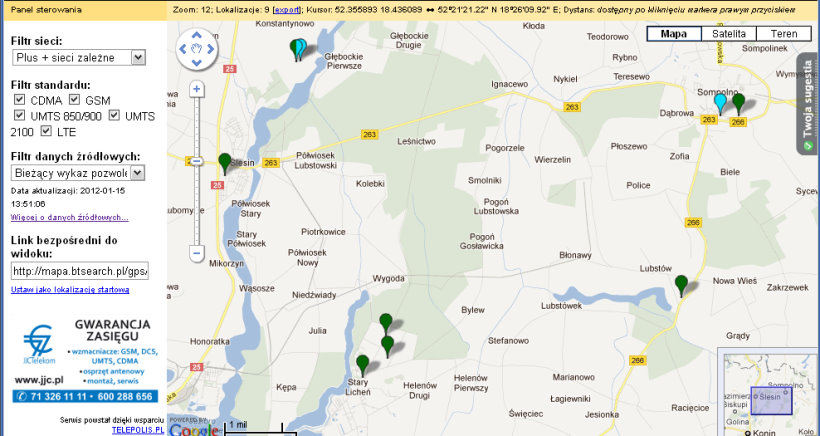Open the TELEPOLIS.PL link
This screenshot has width=820, height=436.
tap(138, 430)
